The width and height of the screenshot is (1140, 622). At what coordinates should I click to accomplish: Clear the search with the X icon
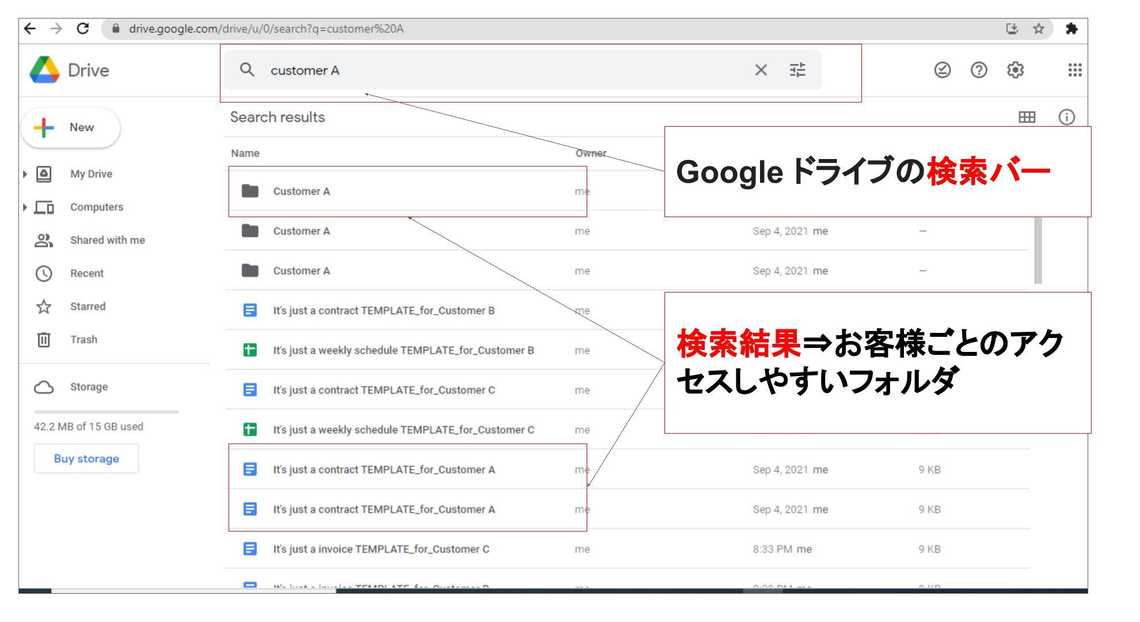(x=761, y=70)
